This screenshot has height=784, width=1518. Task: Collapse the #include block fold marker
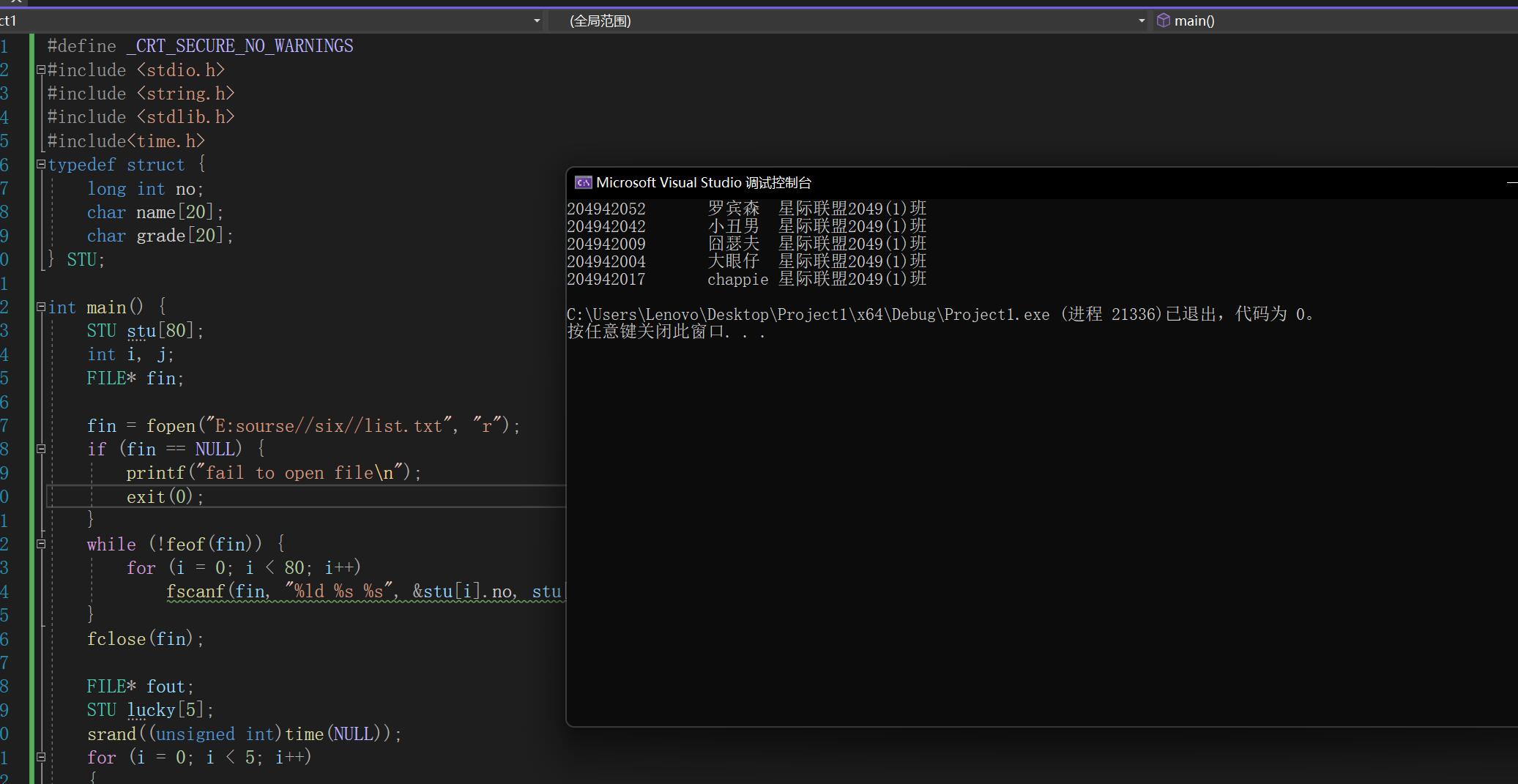click(x=41, y=70)
